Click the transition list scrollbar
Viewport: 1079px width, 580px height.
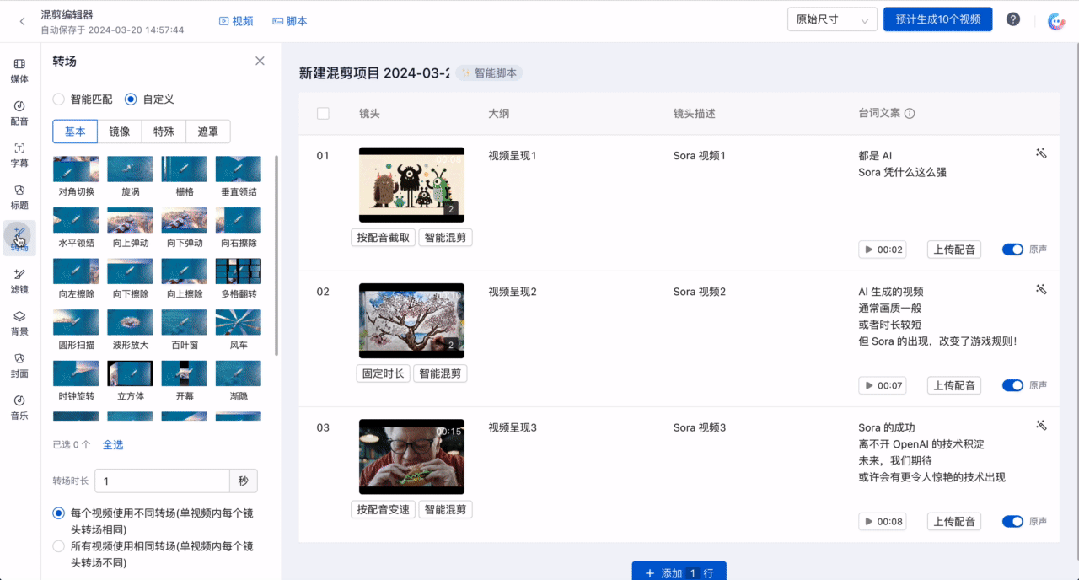tap(277, 255)
